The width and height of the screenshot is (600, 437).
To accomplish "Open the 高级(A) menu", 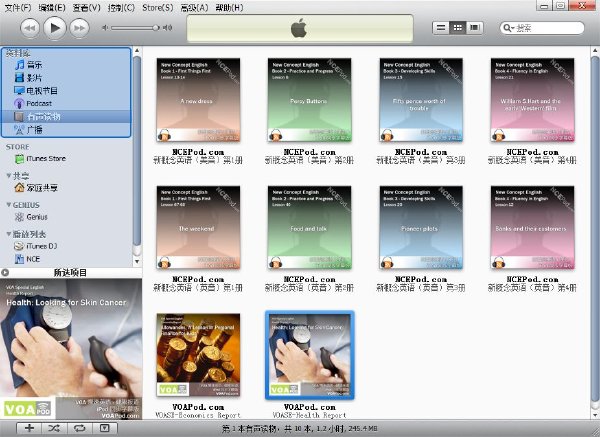I will click(x=194, y=7).
